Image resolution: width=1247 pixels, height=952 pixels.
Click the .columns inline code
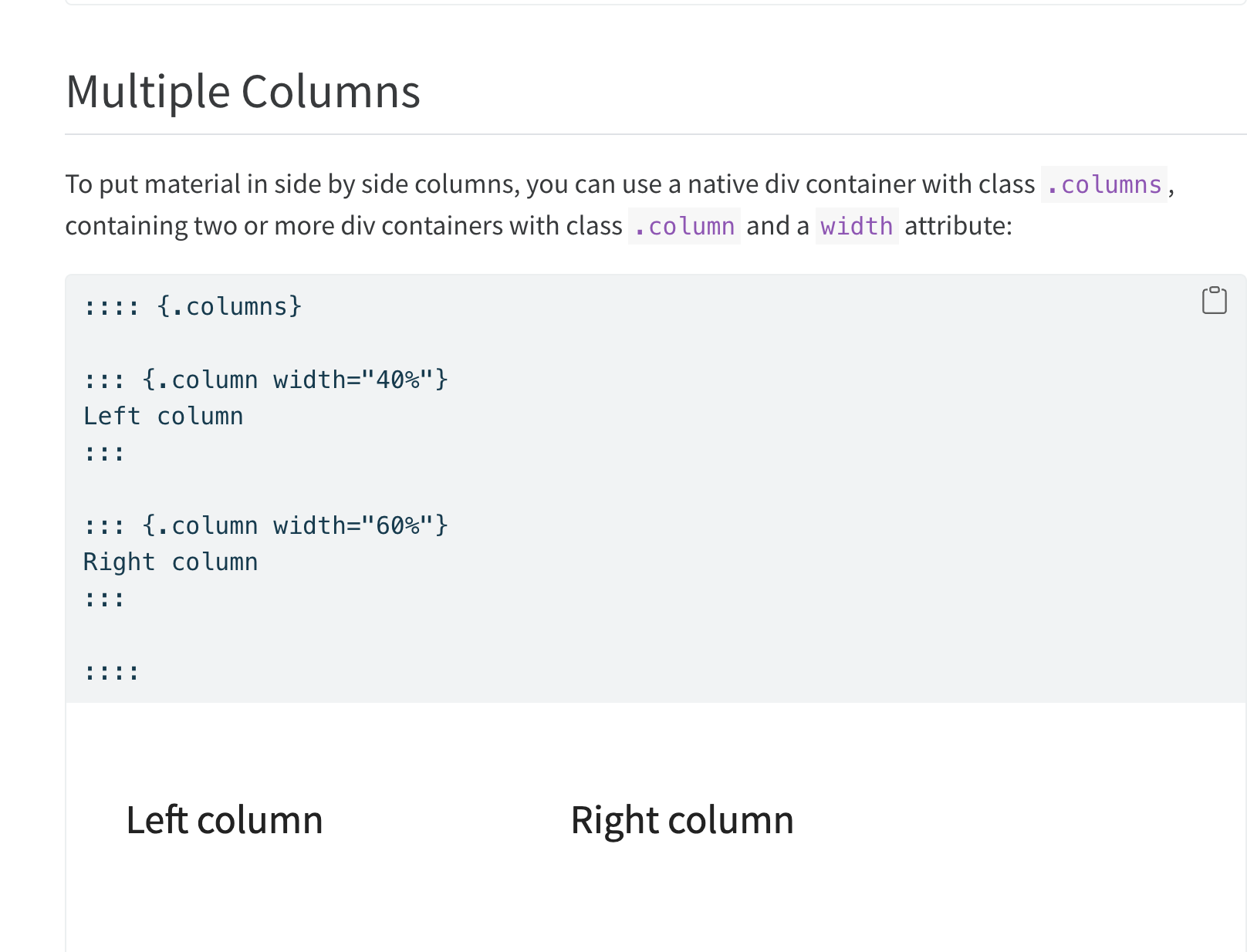[1103, 185]
